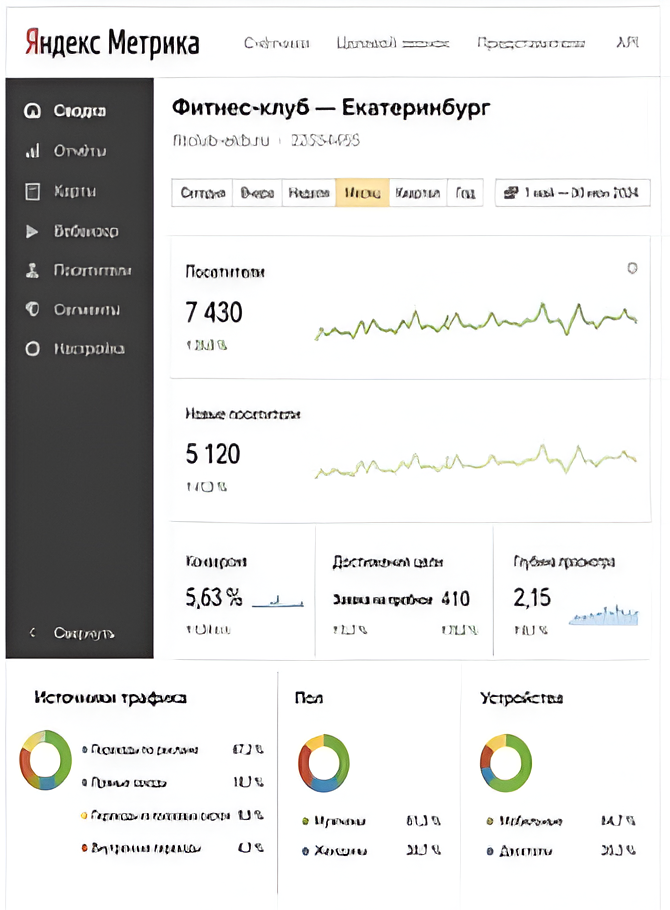
Task: Select the Сегодня period option
Action: pyautogui.click(x=203, y=193)
